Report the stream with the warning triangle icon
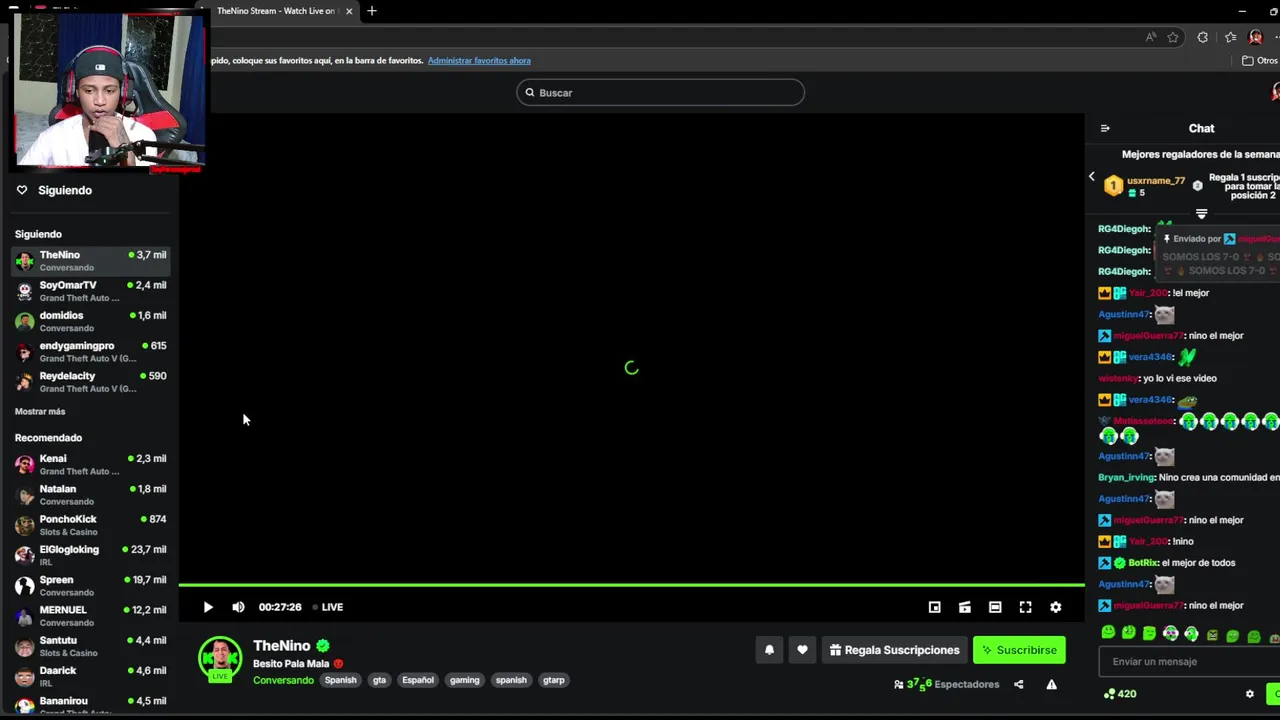Screen dimensions: 1280x720 1051,685
